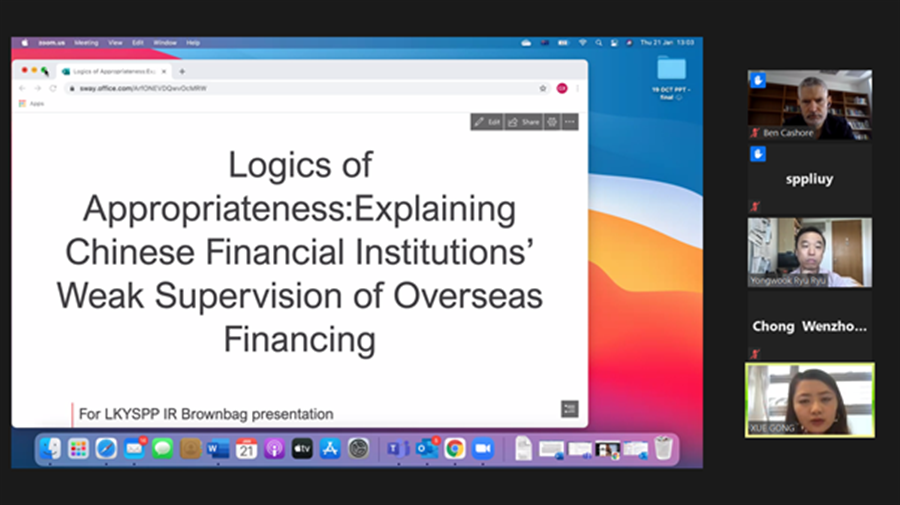Open Zoom from the Dock

coord(483,449)
